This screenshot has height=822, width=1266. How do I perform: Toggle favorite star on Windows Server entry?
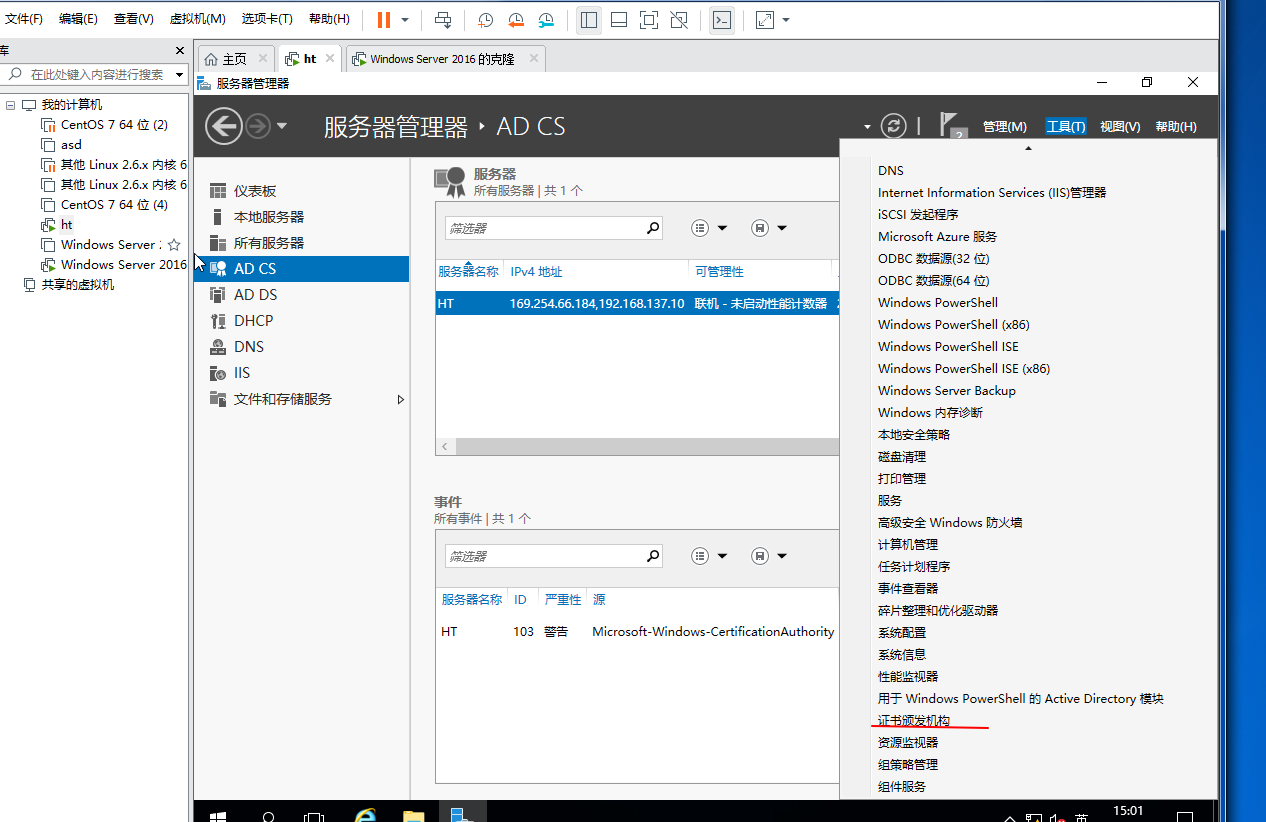(174, 245)
